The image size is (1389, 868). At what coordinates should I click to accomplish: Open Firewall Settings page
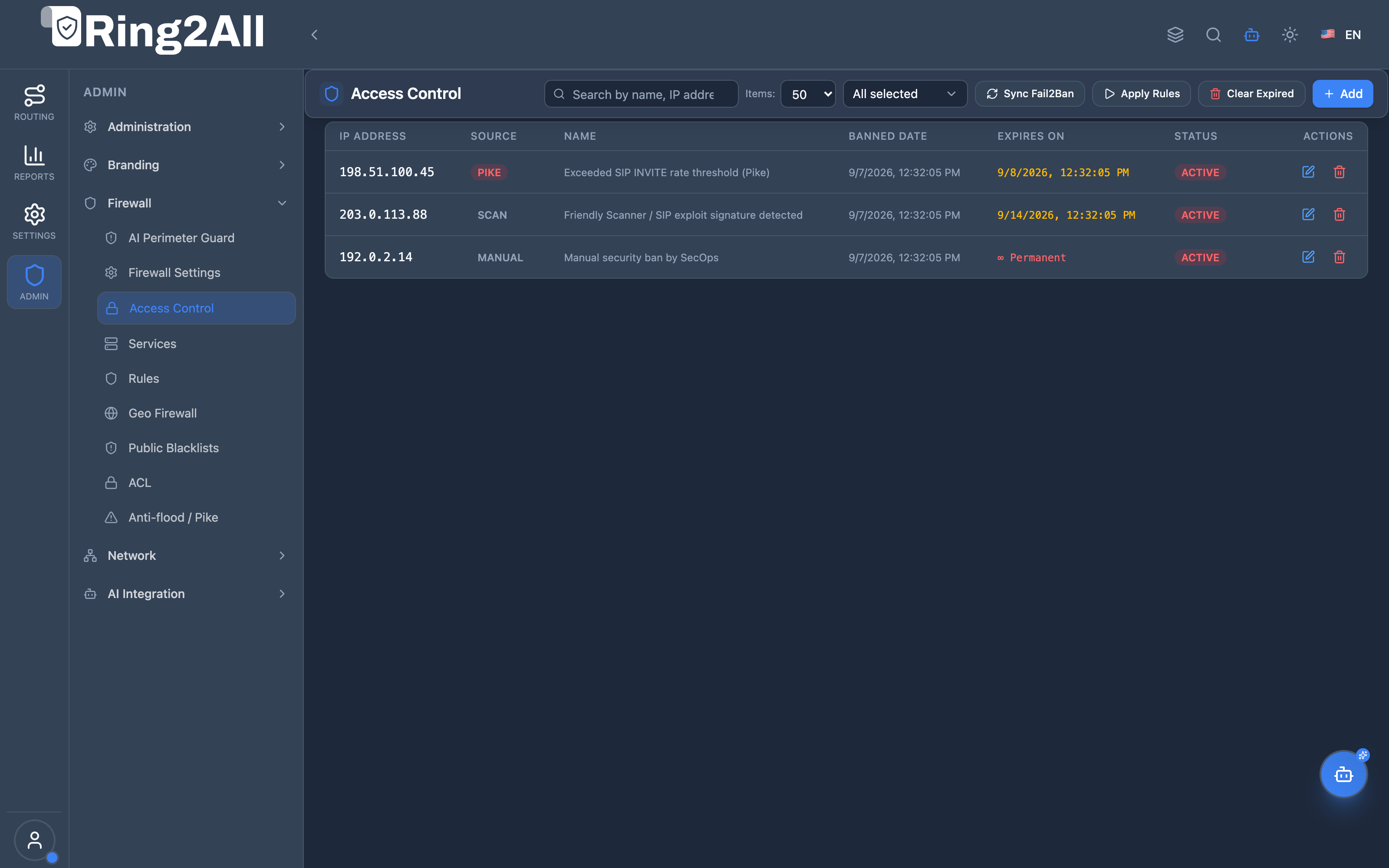[196, 273]
